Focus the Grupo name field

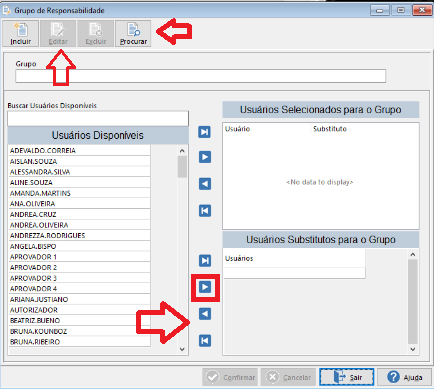(x=200, y=76)
